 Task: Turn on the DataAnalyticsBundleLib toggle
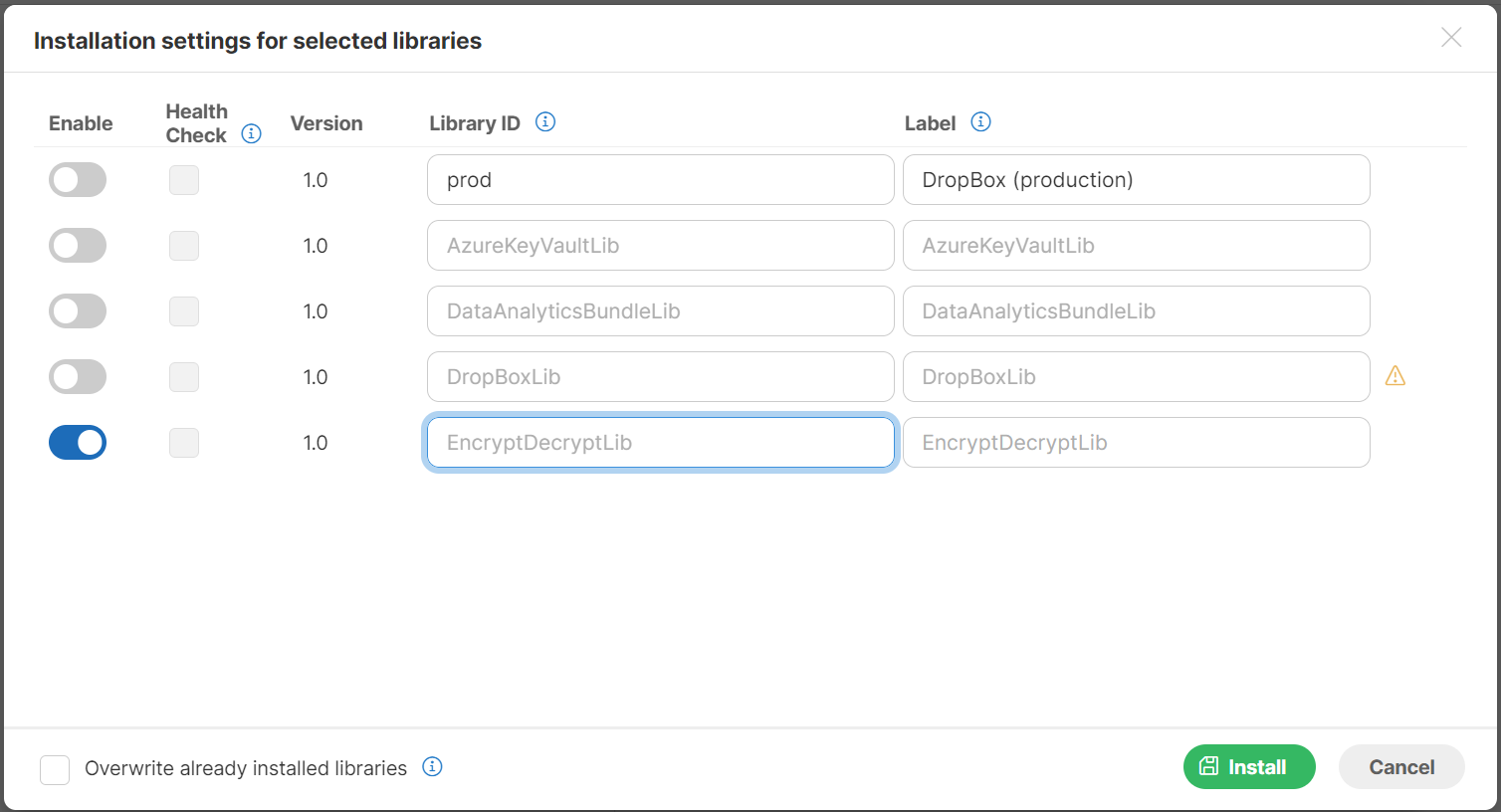point(78,310)
